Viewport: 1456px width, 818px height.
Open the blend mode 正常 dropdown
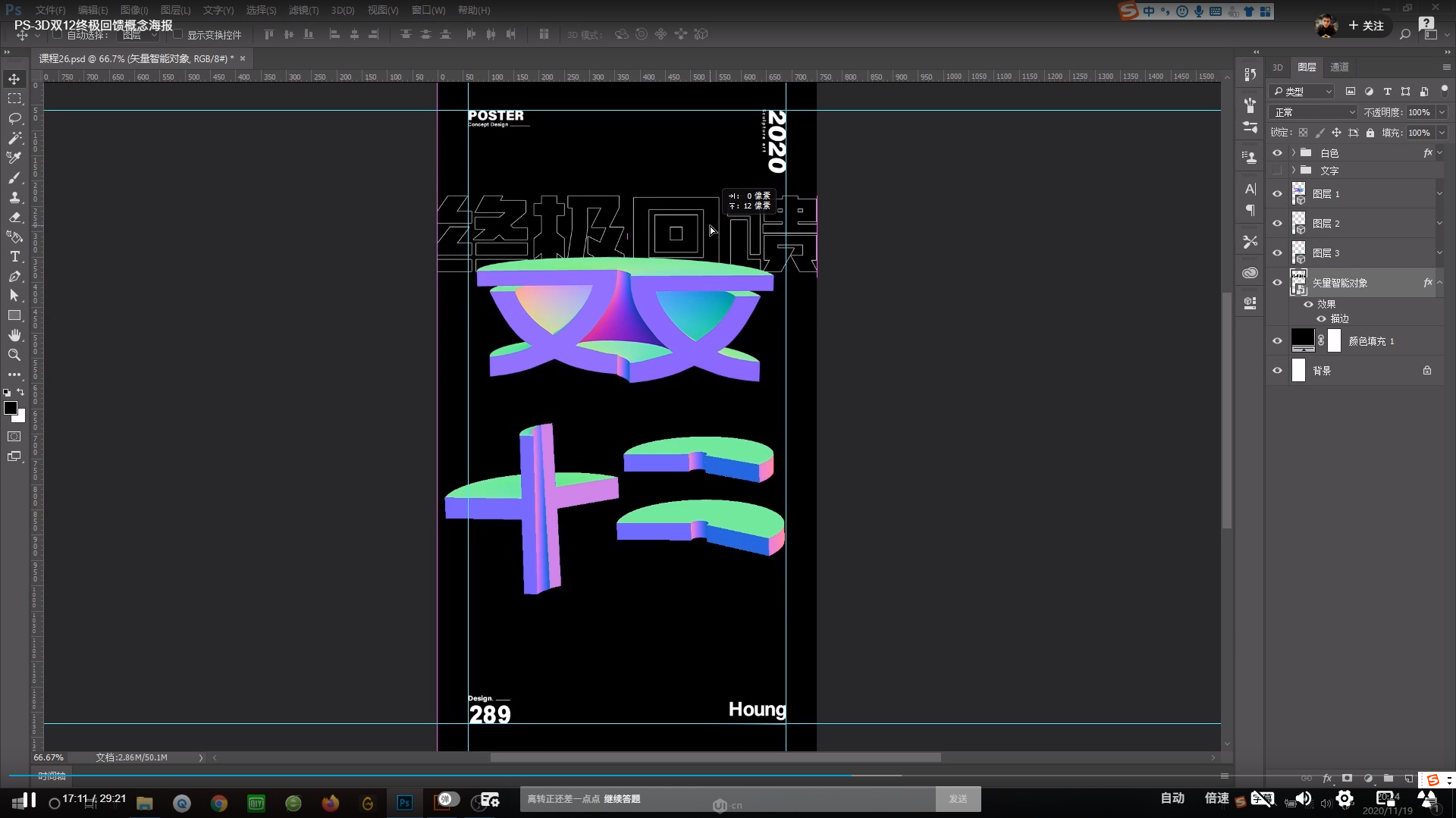[x=1313, y=112]
